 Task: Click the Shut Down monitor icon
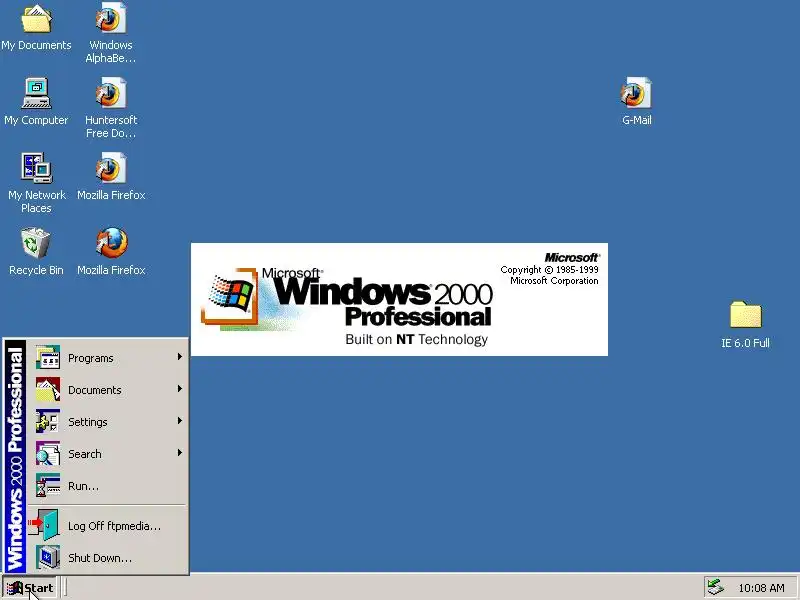[48, 558]
